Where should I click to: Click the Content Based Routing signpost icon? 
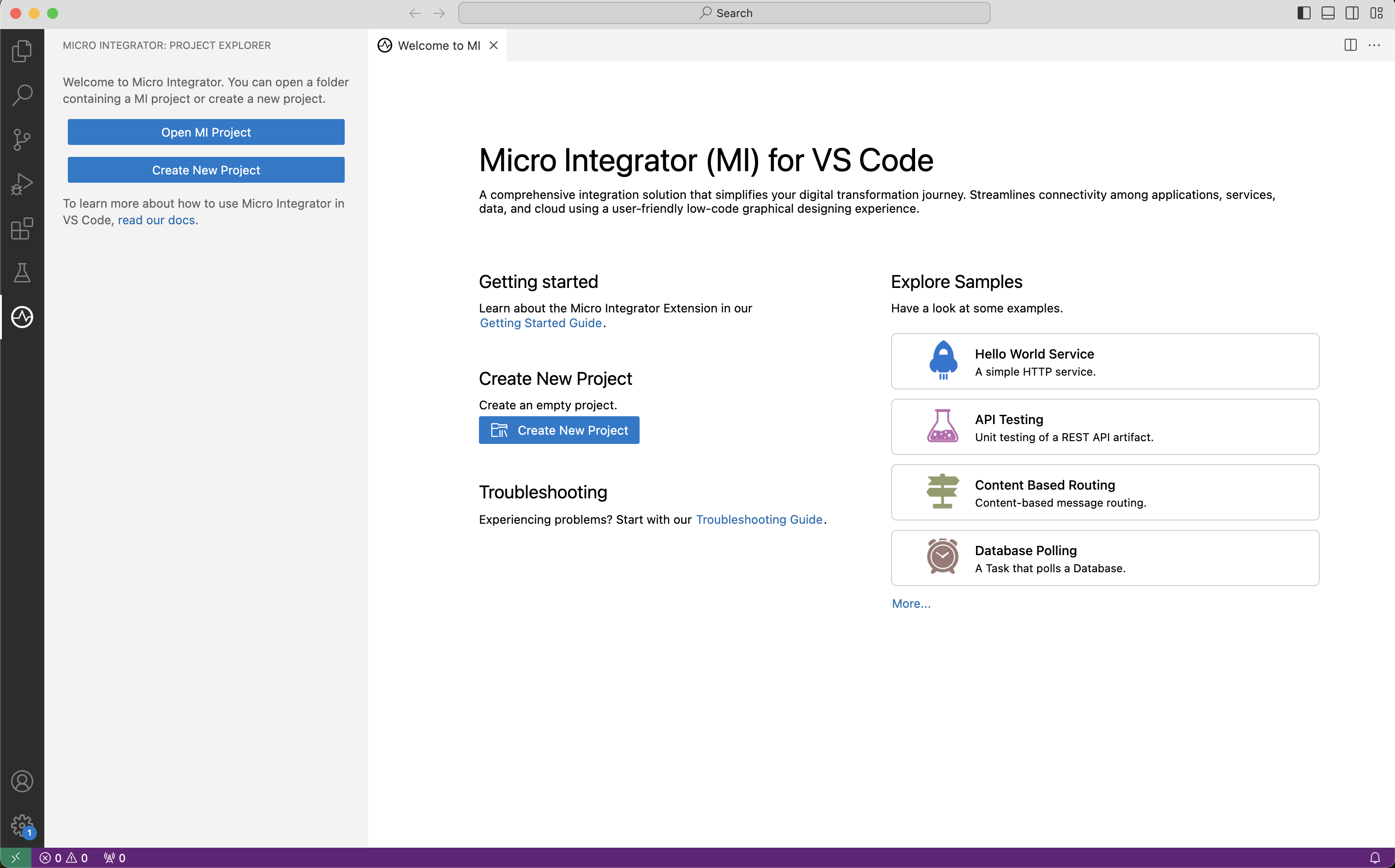tap(943, 491)
